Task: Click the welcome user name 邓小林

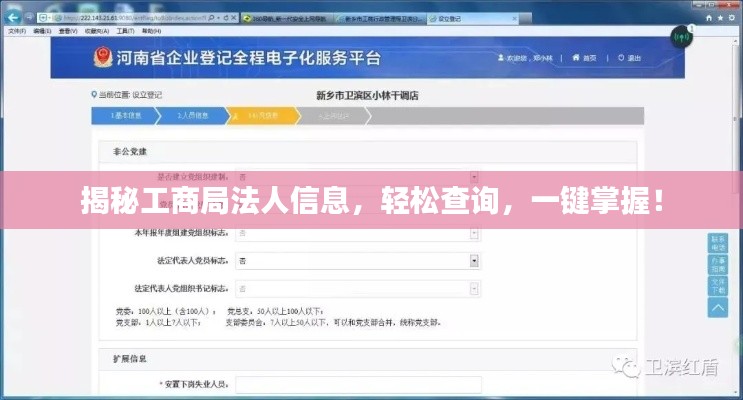Action: pyautogui.click(x=543, y=58)
